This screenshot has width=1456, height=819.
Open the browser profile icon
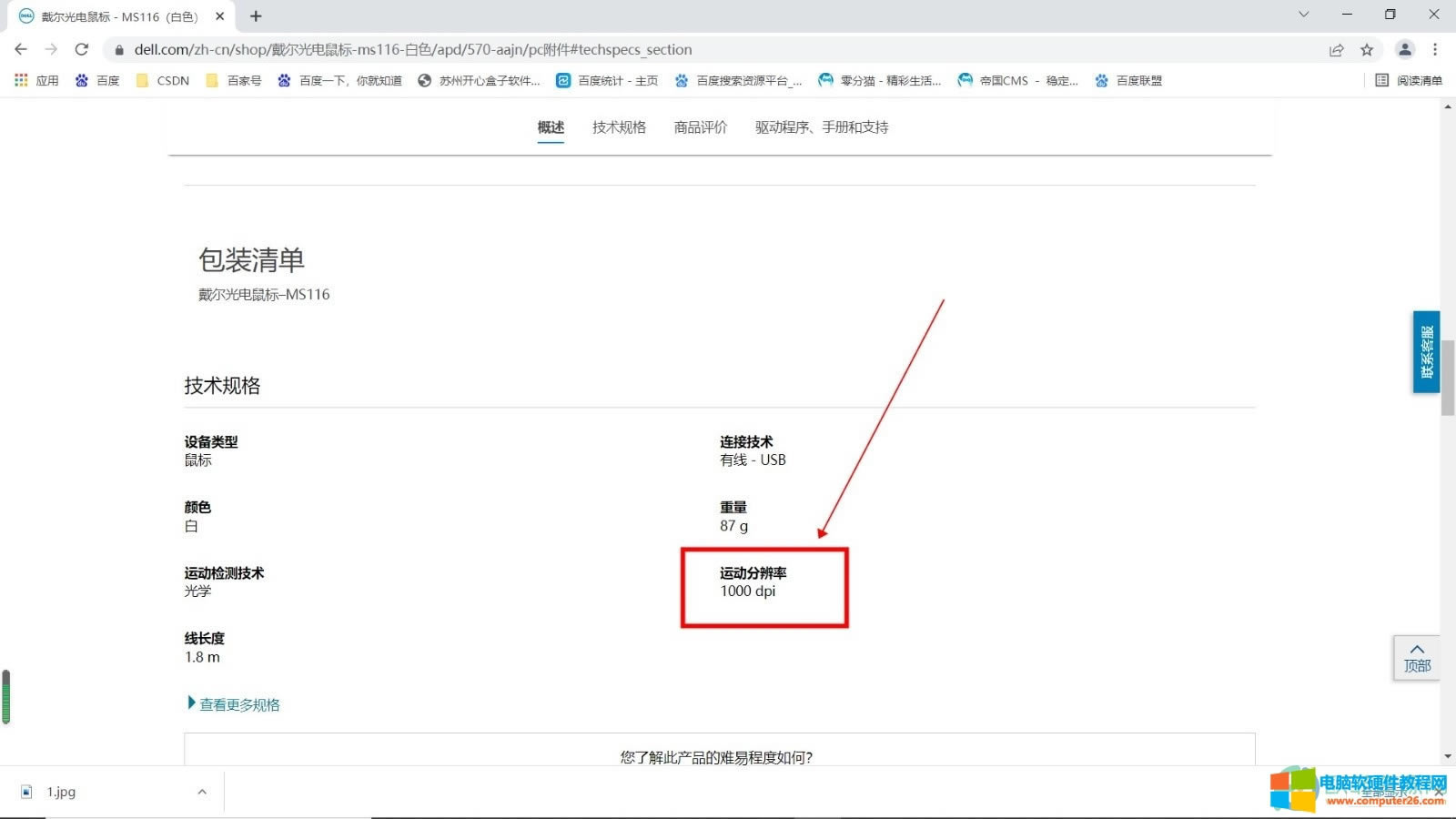(x=1405, y=50)
